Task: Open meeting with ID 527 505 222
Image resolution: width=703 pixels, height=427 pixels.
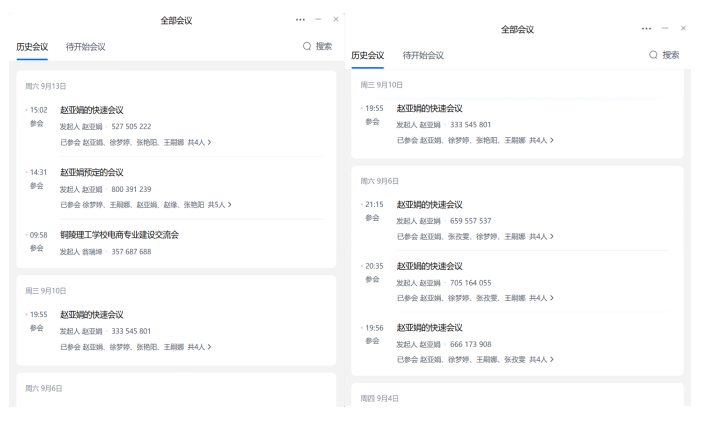Action: pyautogui.click(x=131, y=126)
